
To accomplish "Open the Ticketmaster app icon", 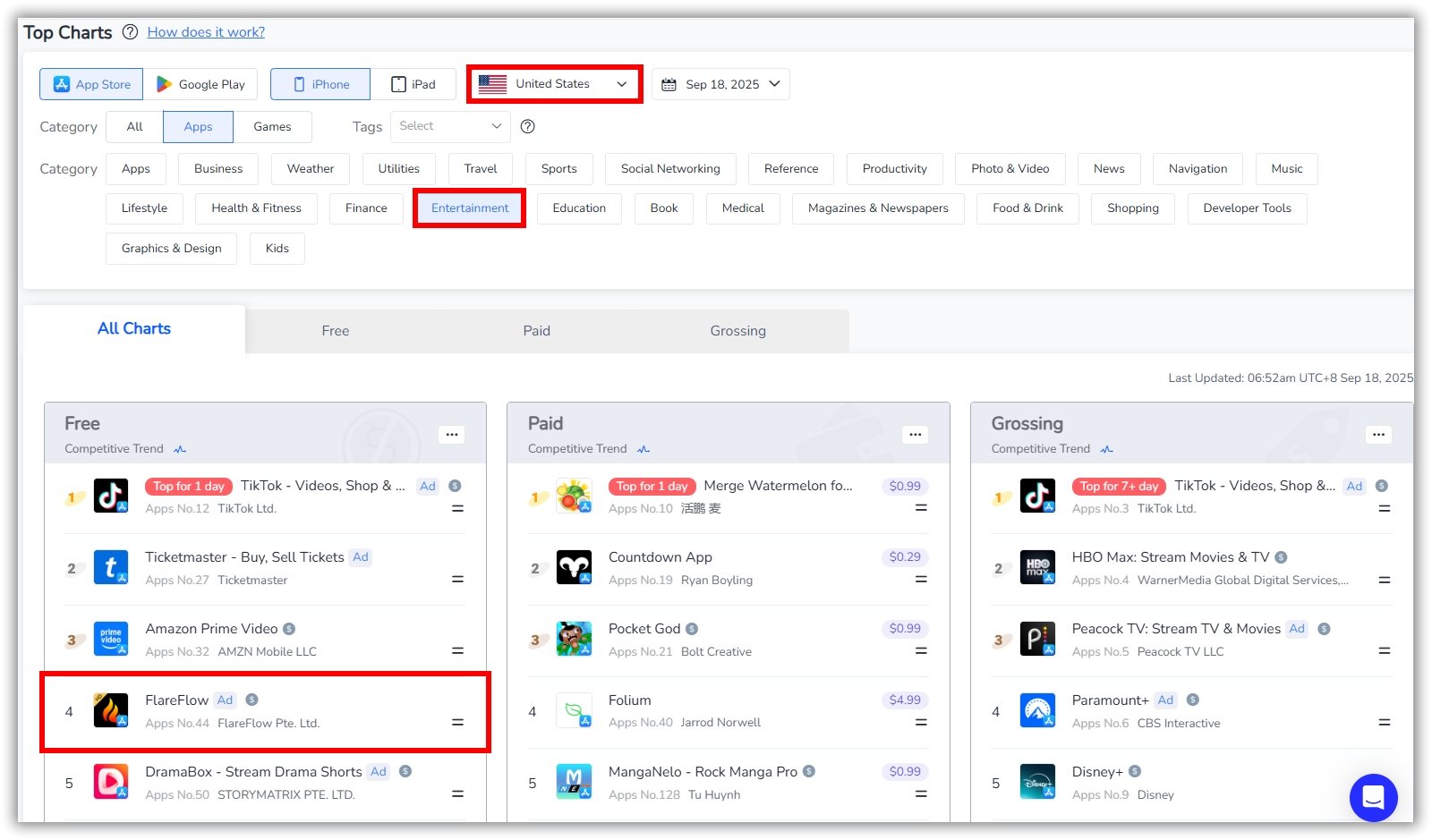I will pyautogui.click(x=111, y=567).
